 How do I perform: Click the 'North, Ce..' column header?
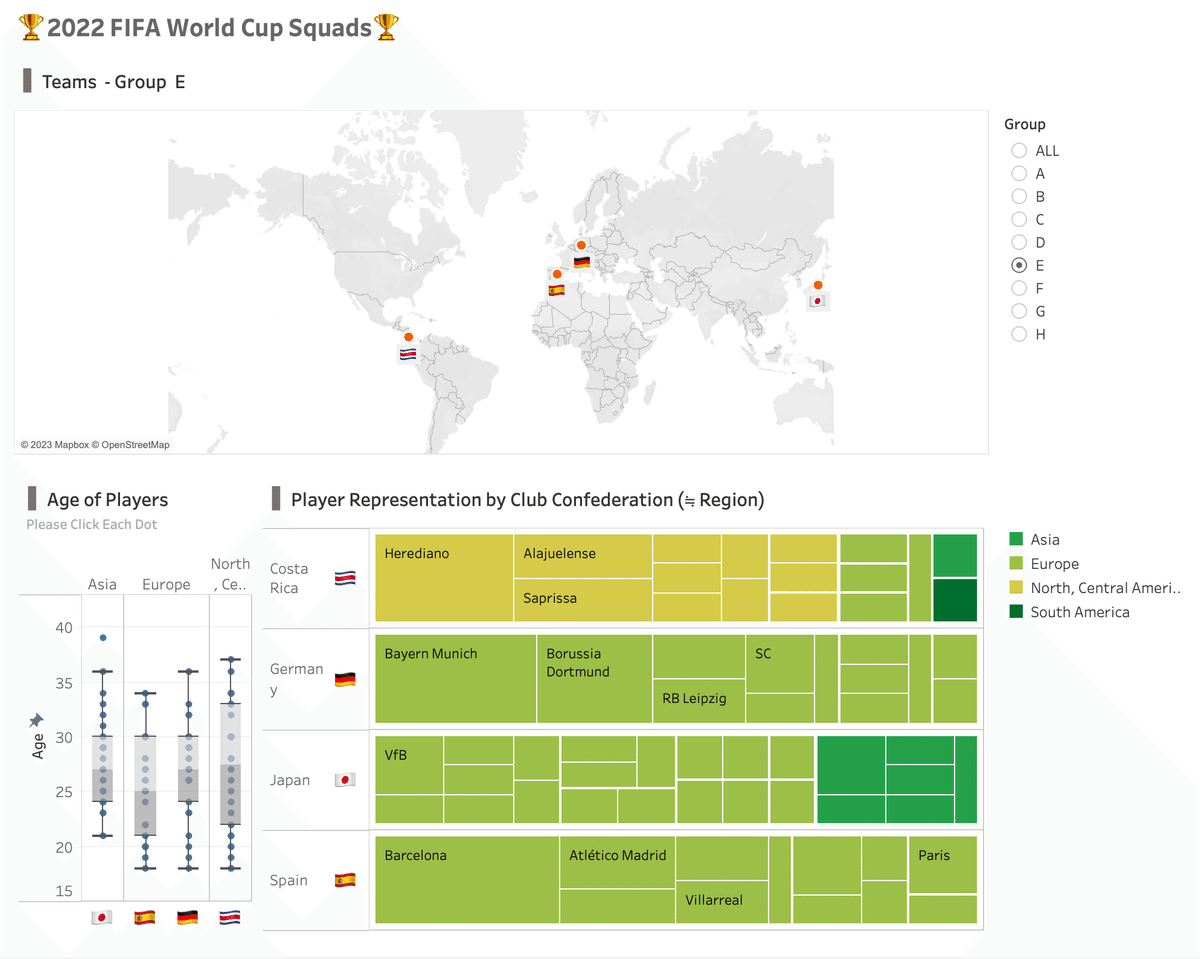tap(230, 574)
